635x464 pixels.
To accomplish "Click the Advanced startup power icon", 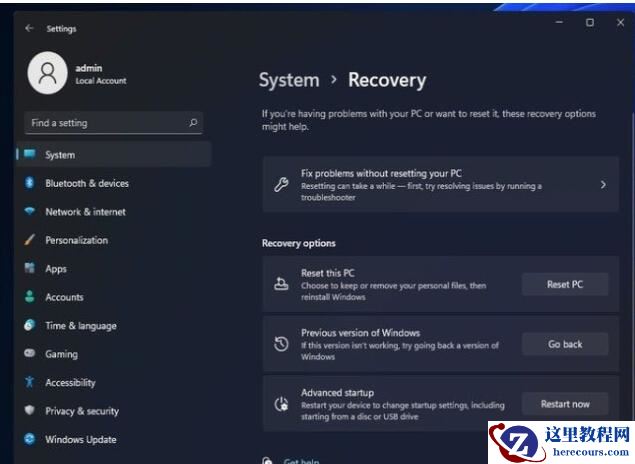I will (x=281, y=404).
